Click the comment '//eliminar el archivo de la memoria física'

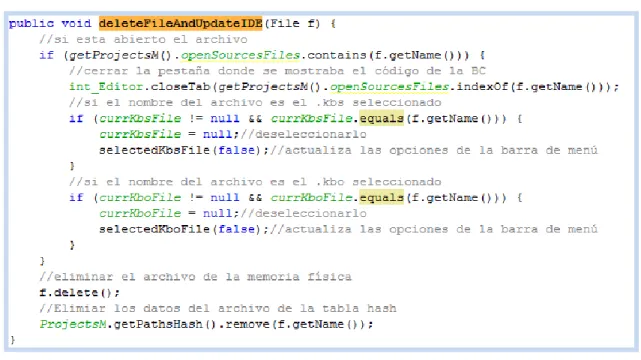point(196,277)
